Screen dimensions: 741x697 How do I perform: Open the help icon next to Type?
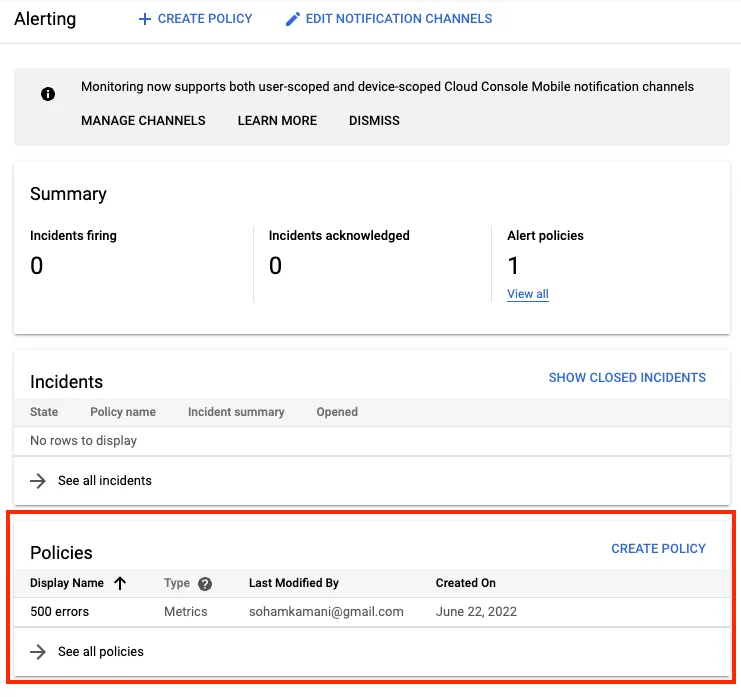[205, 584]
